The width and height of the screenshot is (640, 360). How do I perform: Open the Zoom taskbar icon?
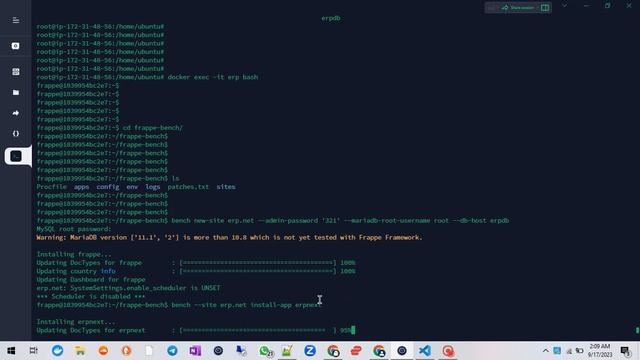coord(310,351)
